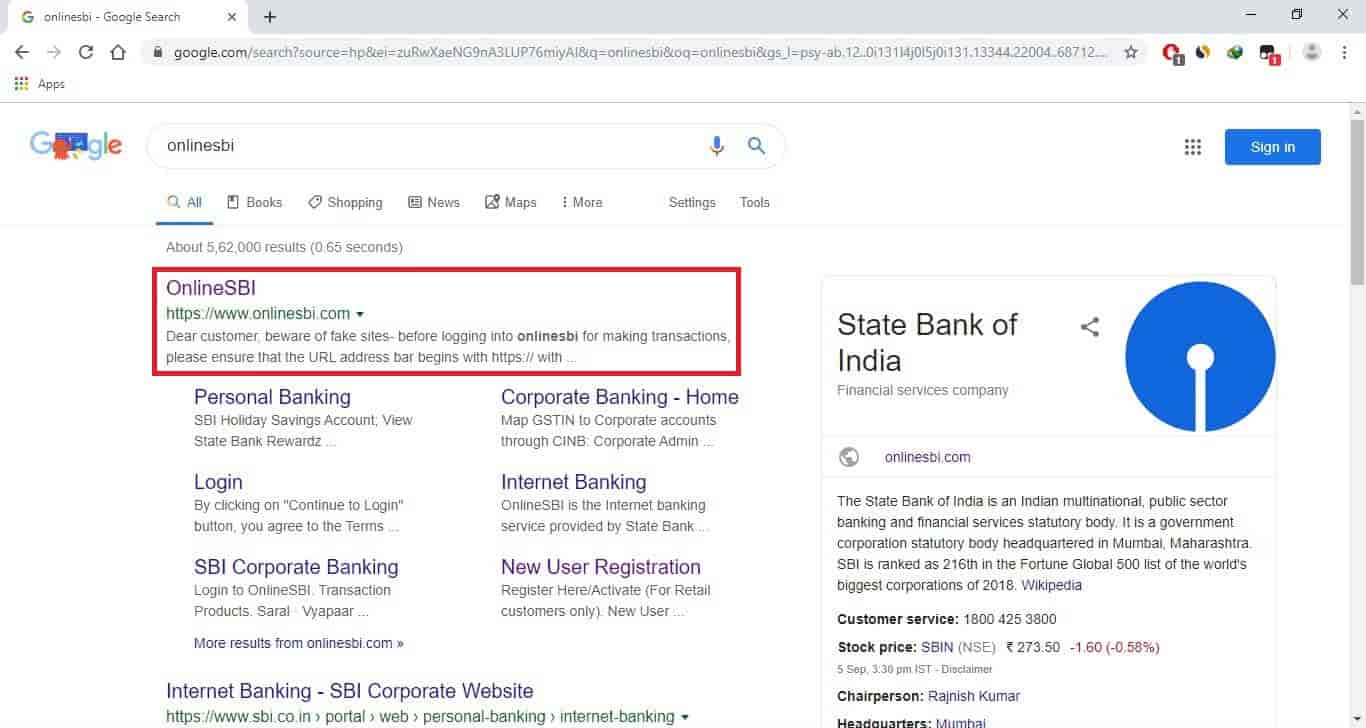This screenshot has height=728, width=1366.
Task: Click the About 5,62,000 results text
Action: tap(284, 247)
